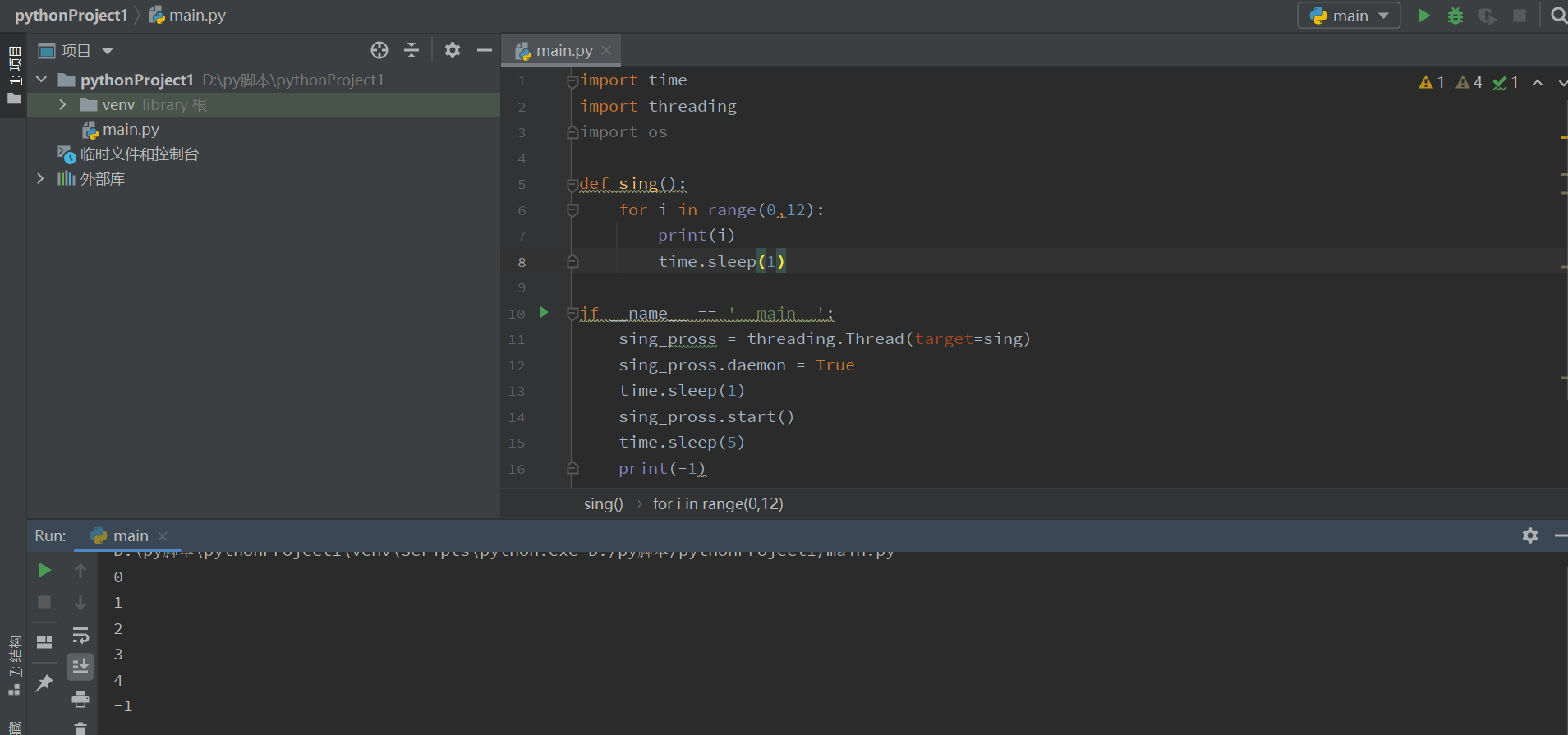Select the main tab in Run panel
Screen dimensions: 1568x735
pyautogui.click(x=127, y=535)
